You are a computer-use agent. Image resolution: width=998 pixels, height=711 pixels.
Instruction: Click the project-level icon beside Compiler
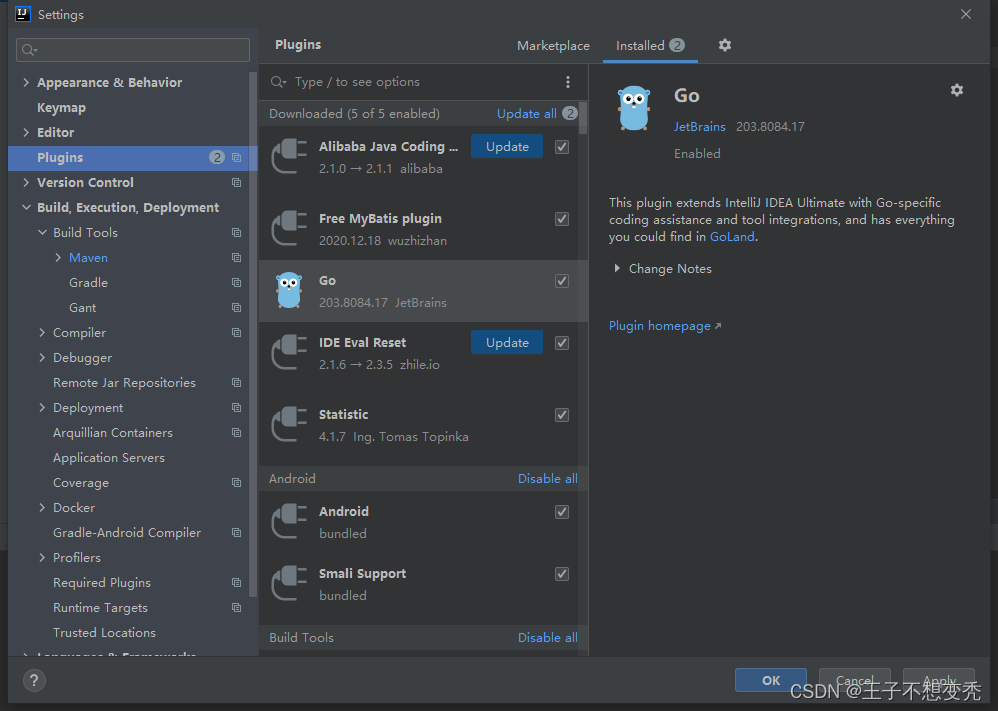click(237, 333)
